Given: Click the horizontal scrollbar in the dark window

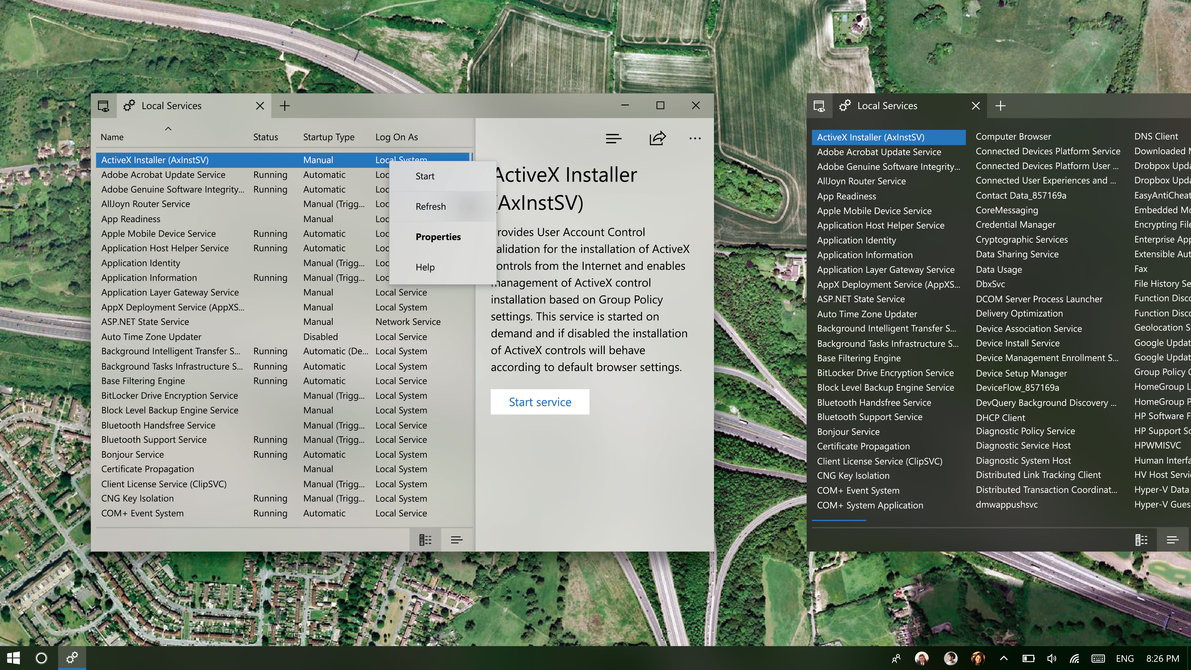Looking at the screenshot, I should point(839,520).
